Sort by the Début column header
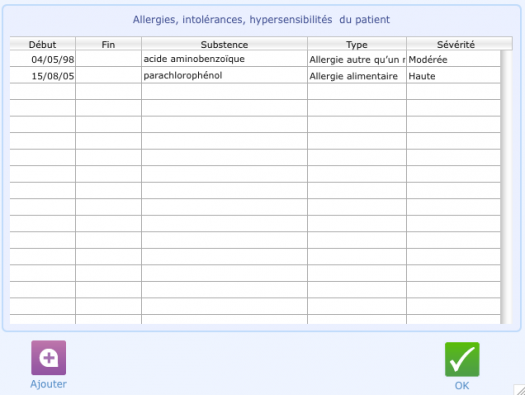 (43, 44)
